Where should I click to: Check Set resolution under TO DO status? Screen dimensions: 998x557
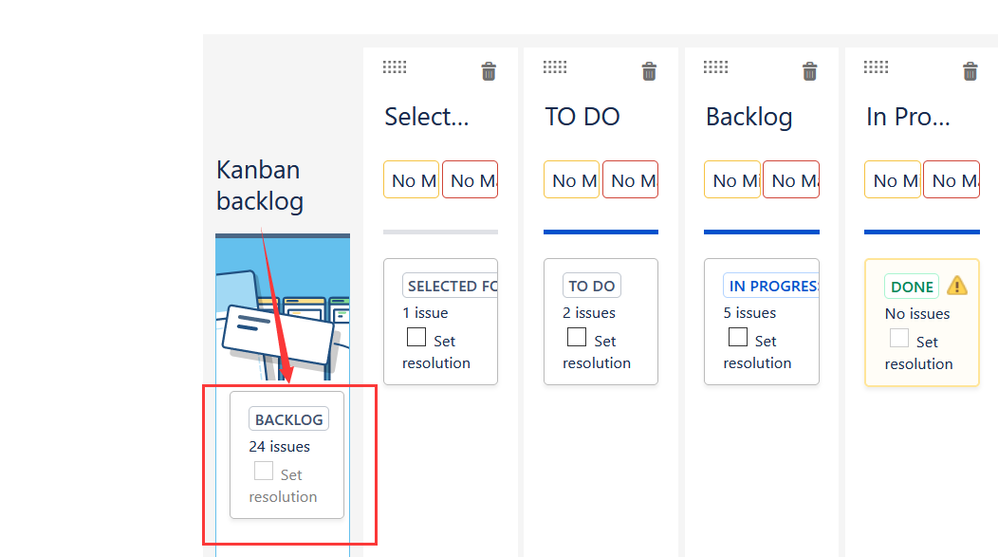(577, 337)
